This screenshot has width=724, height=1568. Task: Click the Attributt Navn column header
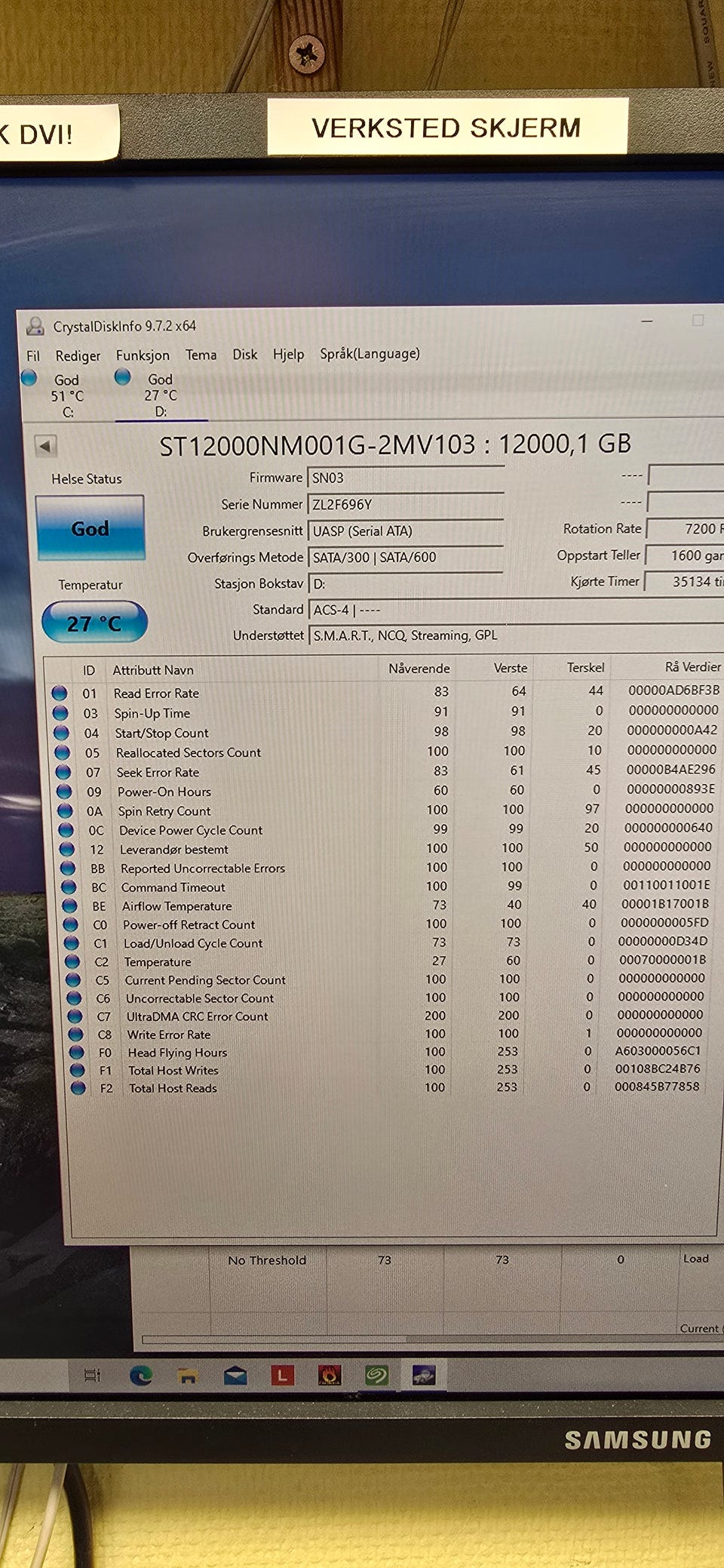click(153, 670)
